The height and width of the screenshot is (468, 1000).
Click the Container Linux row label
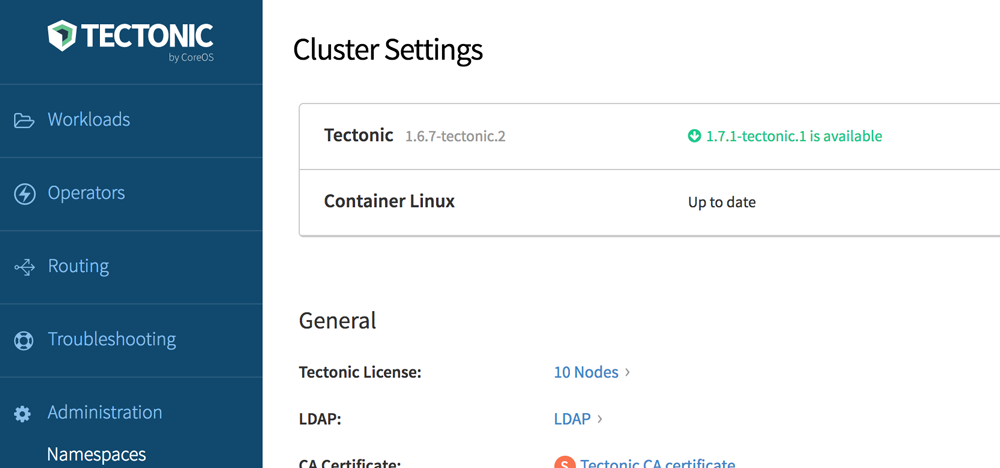(389, 201)
